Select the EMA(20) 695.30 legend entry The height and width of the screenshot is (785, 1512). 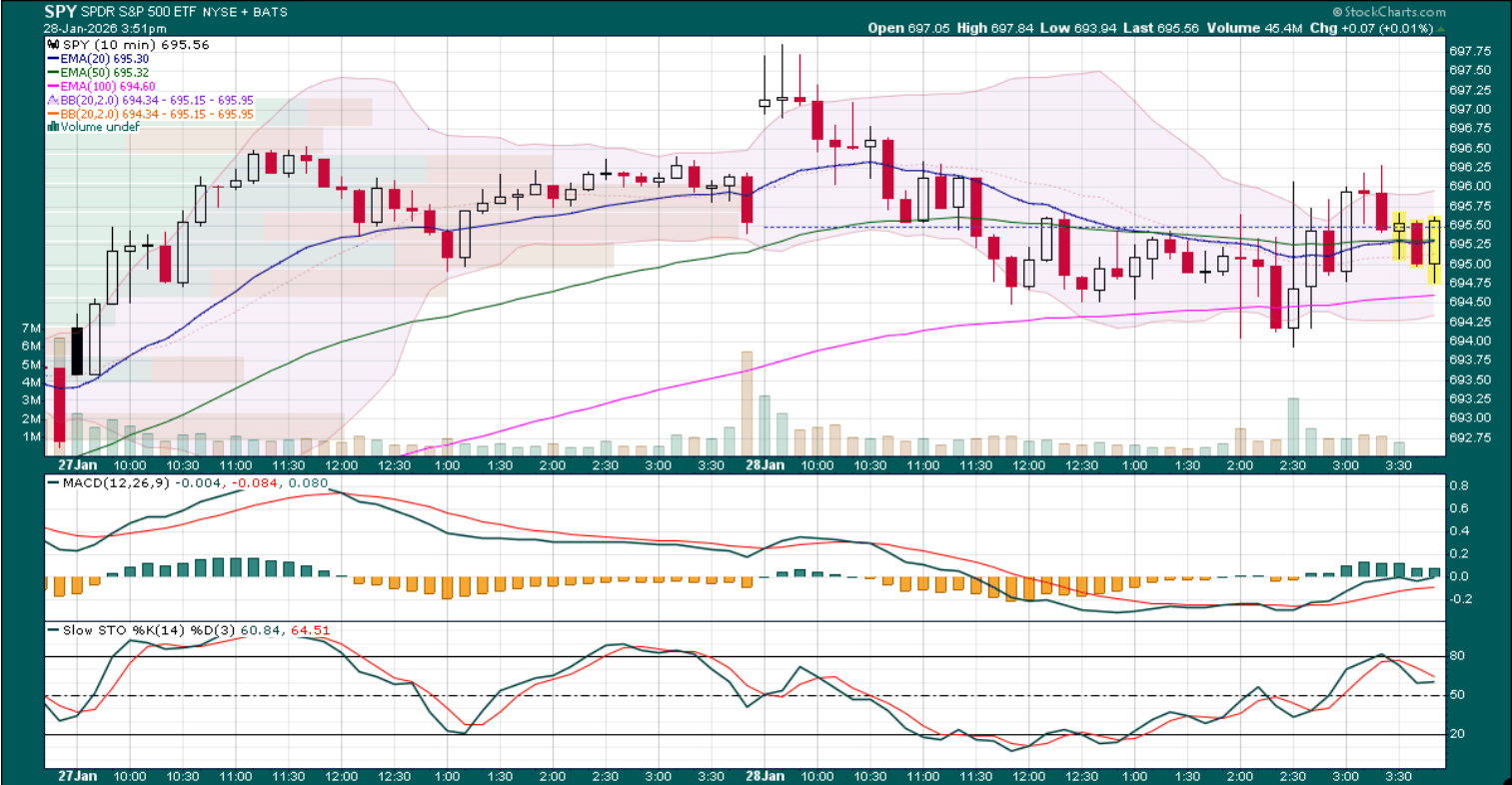coord(99,59)
